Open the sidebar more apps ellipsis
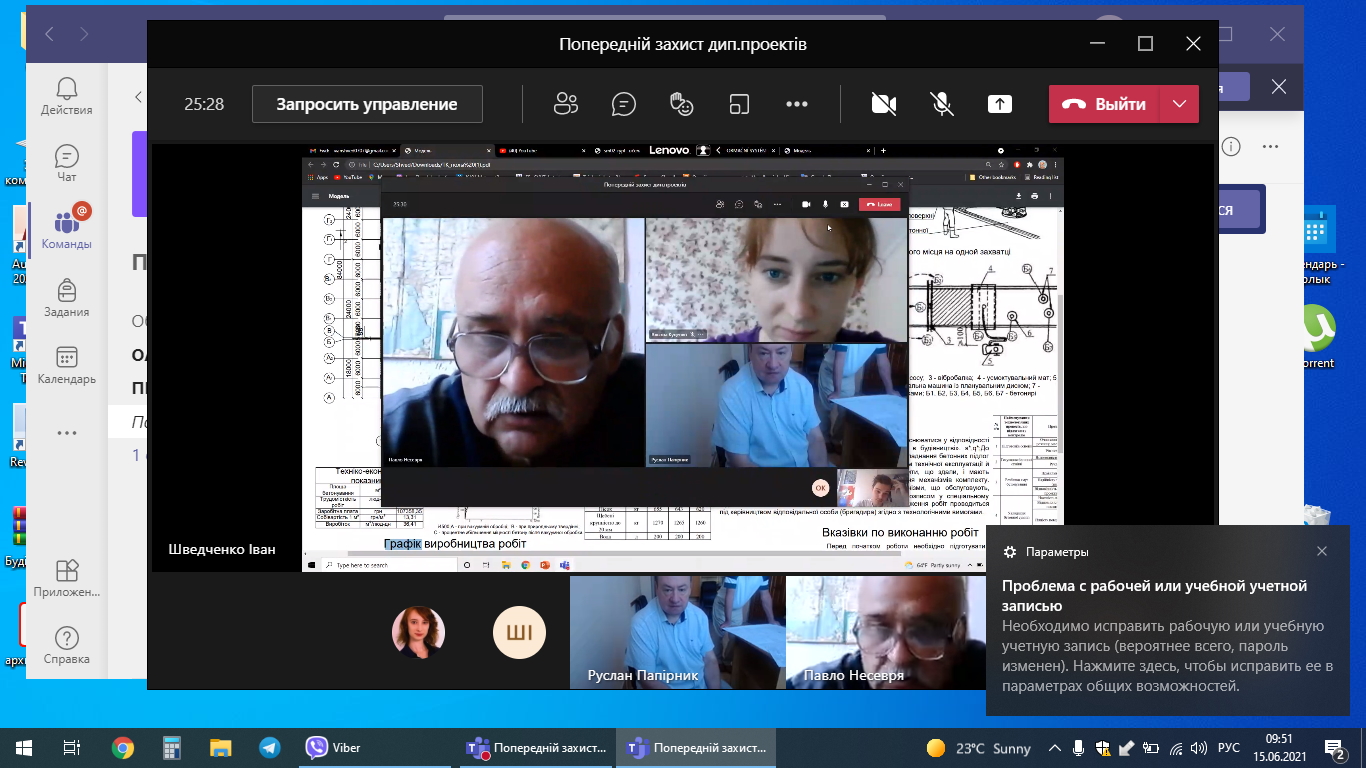Screen dimensions: 1366x768 tap(67, 433)
